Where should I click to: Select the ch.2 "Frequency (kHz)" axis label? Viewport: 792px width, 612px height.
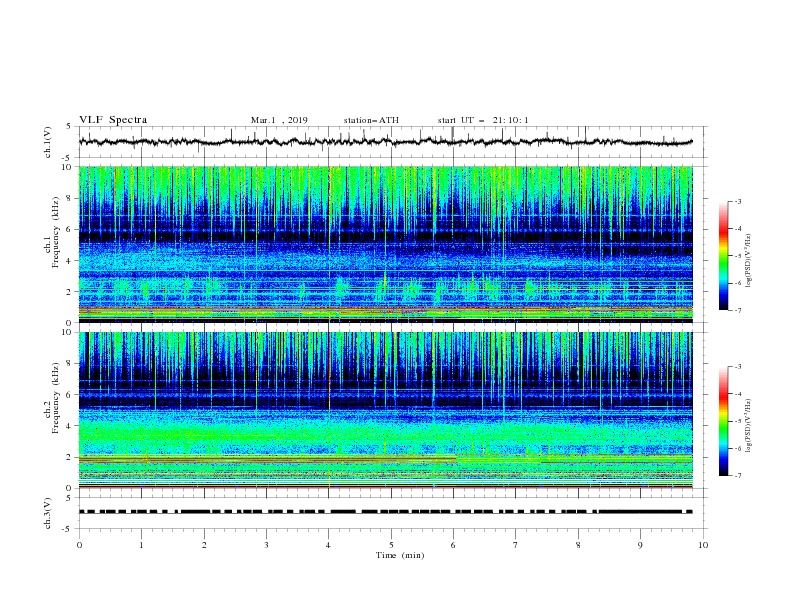56,397
